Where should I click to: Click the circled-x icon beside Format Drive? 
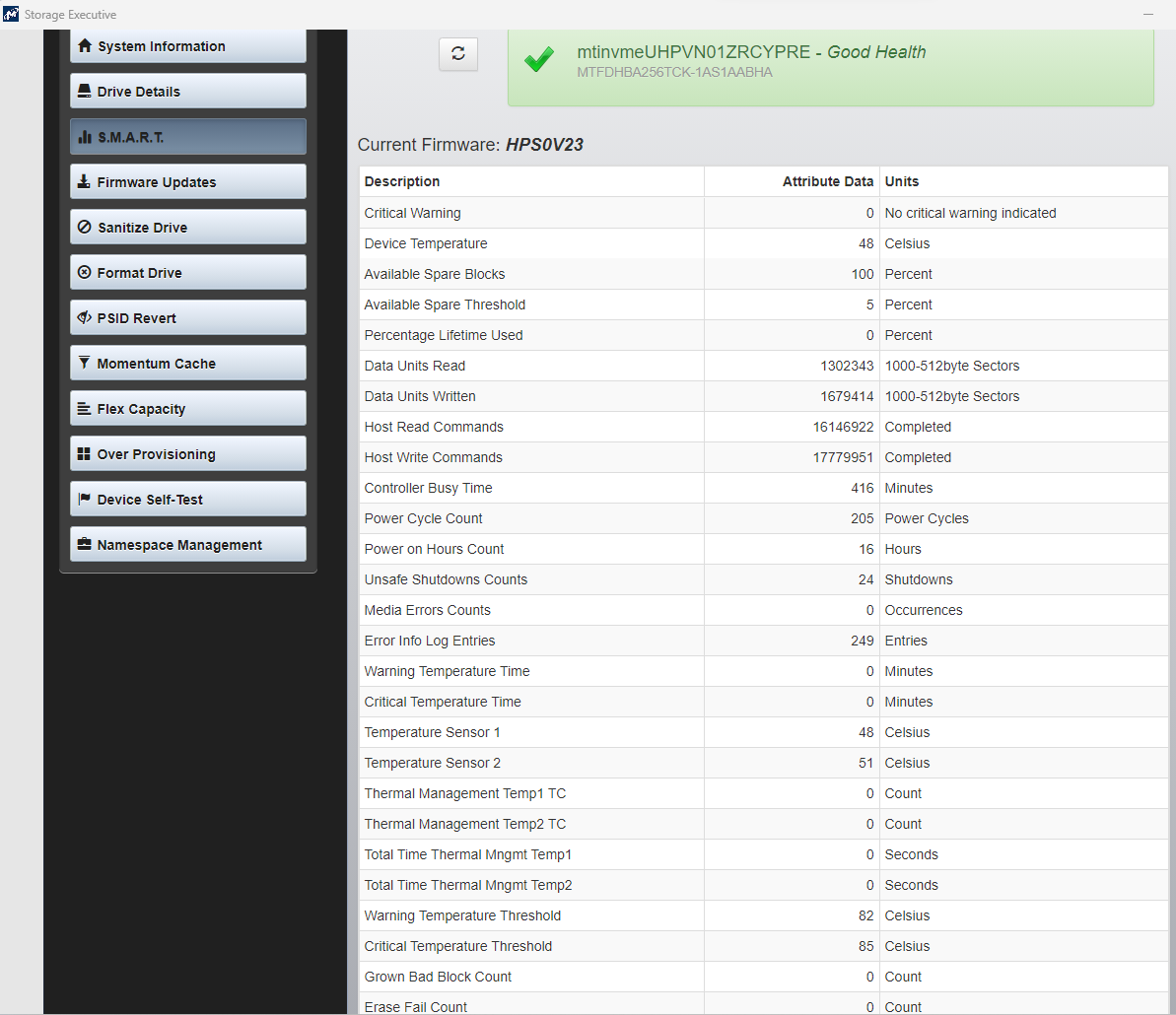pyautogui.click(x=85, y=273)
